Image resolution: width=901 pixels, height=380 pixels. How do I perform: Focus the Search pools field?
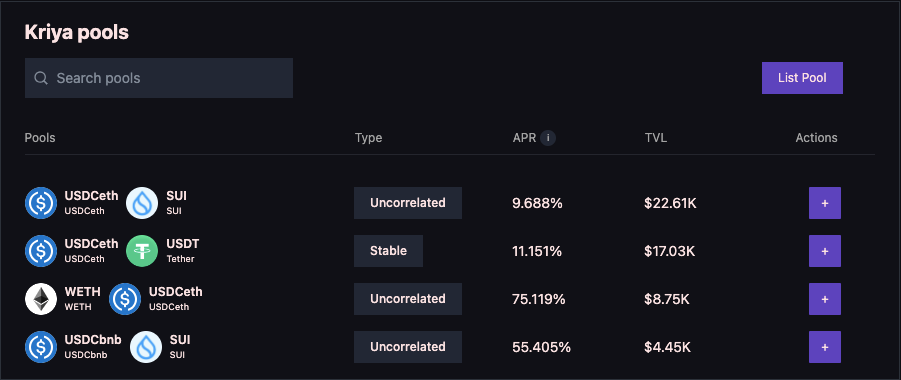pos(159,78)
